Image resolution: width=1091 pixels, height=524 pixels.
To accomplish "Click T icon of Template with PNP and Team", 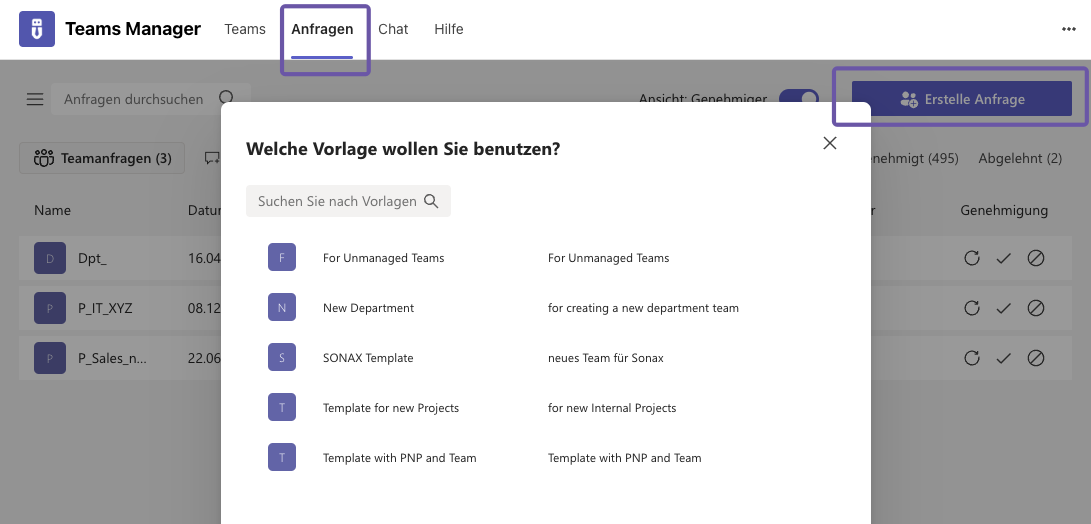I will point(282,458).
